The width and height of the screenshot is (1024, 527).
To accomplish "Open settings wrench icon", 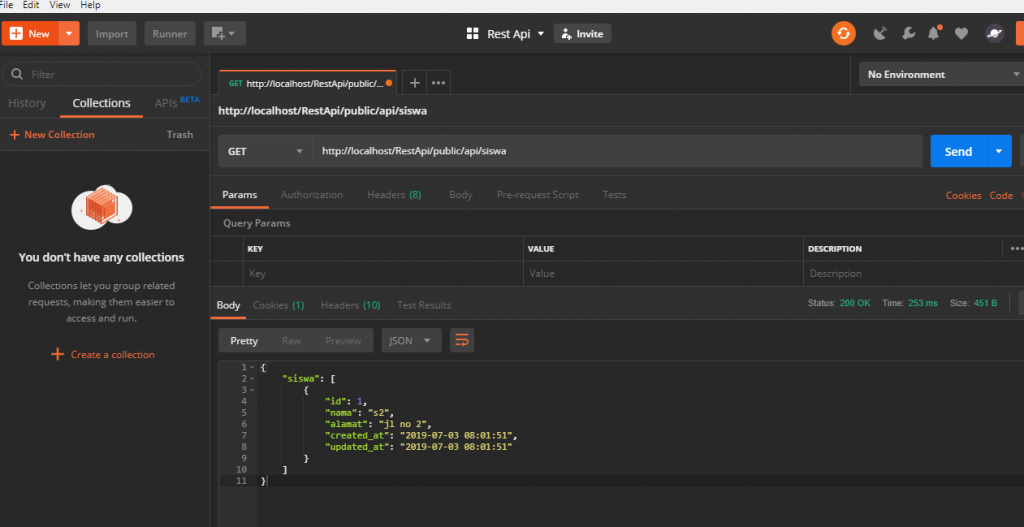I will [907, 34].
